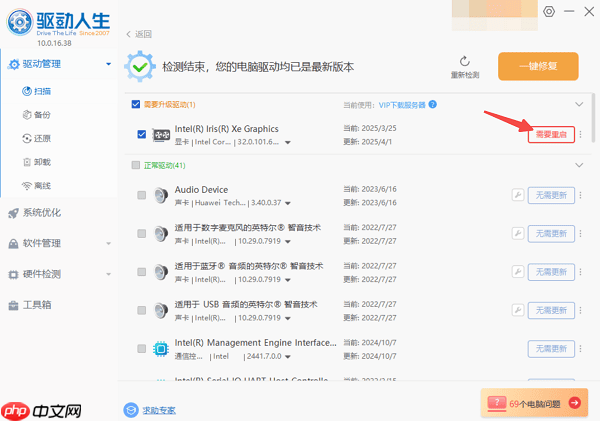
Task: Open more options for Audio Device row
Action: [x=580, y=195]
